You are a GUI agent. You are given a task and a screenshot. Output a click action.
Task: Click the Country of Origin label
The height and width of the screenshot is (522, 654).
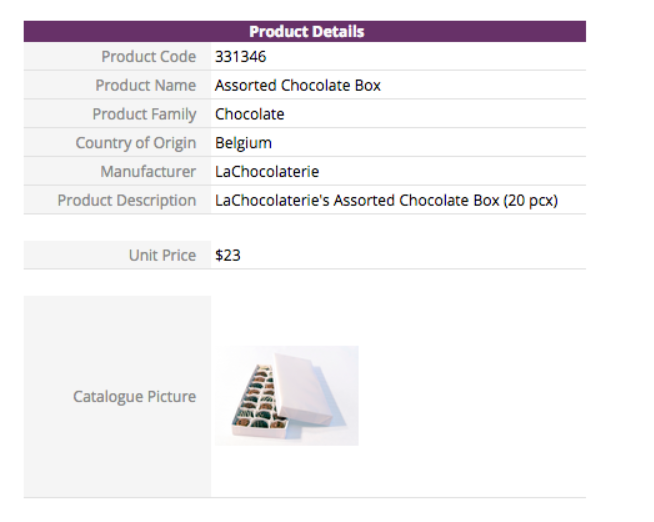136,143
